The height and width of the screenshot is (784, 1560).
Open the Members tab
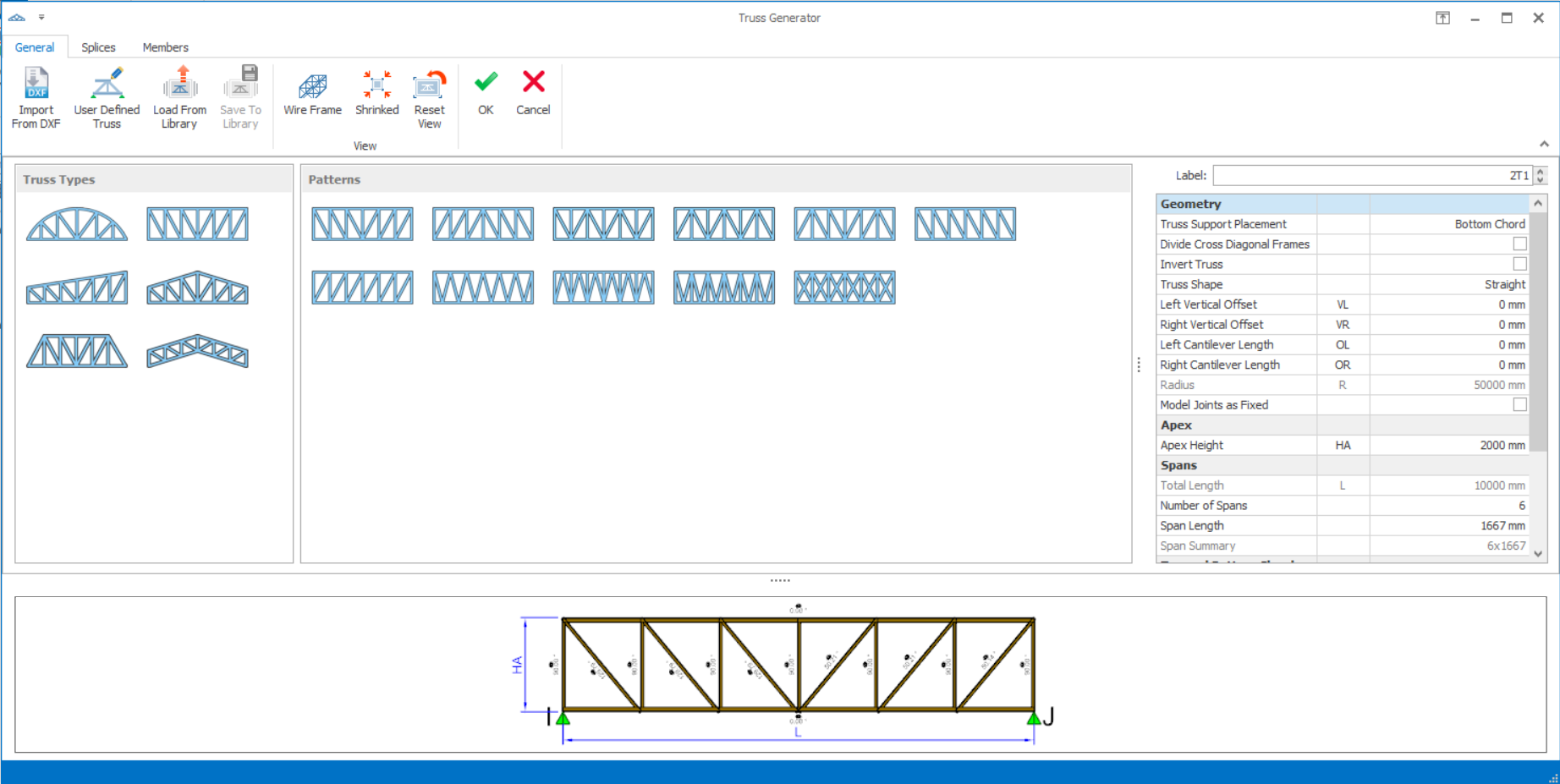point(165,47)
